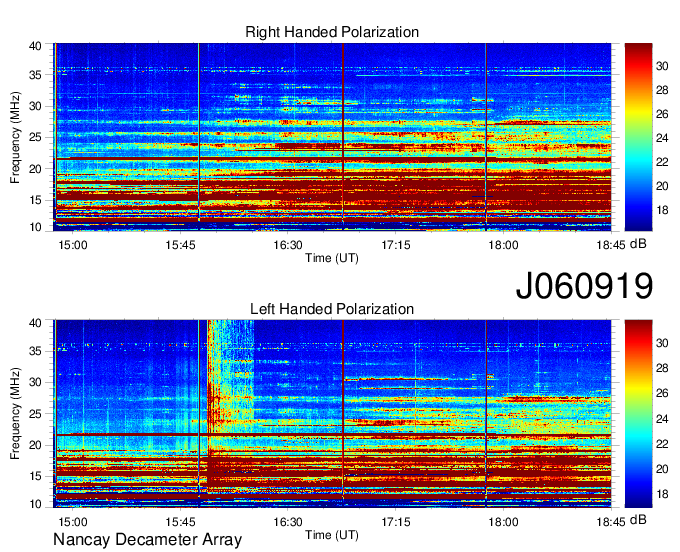
Task: Click the 17:15 time tick under the left-handed plot
Action: point(396,522)
